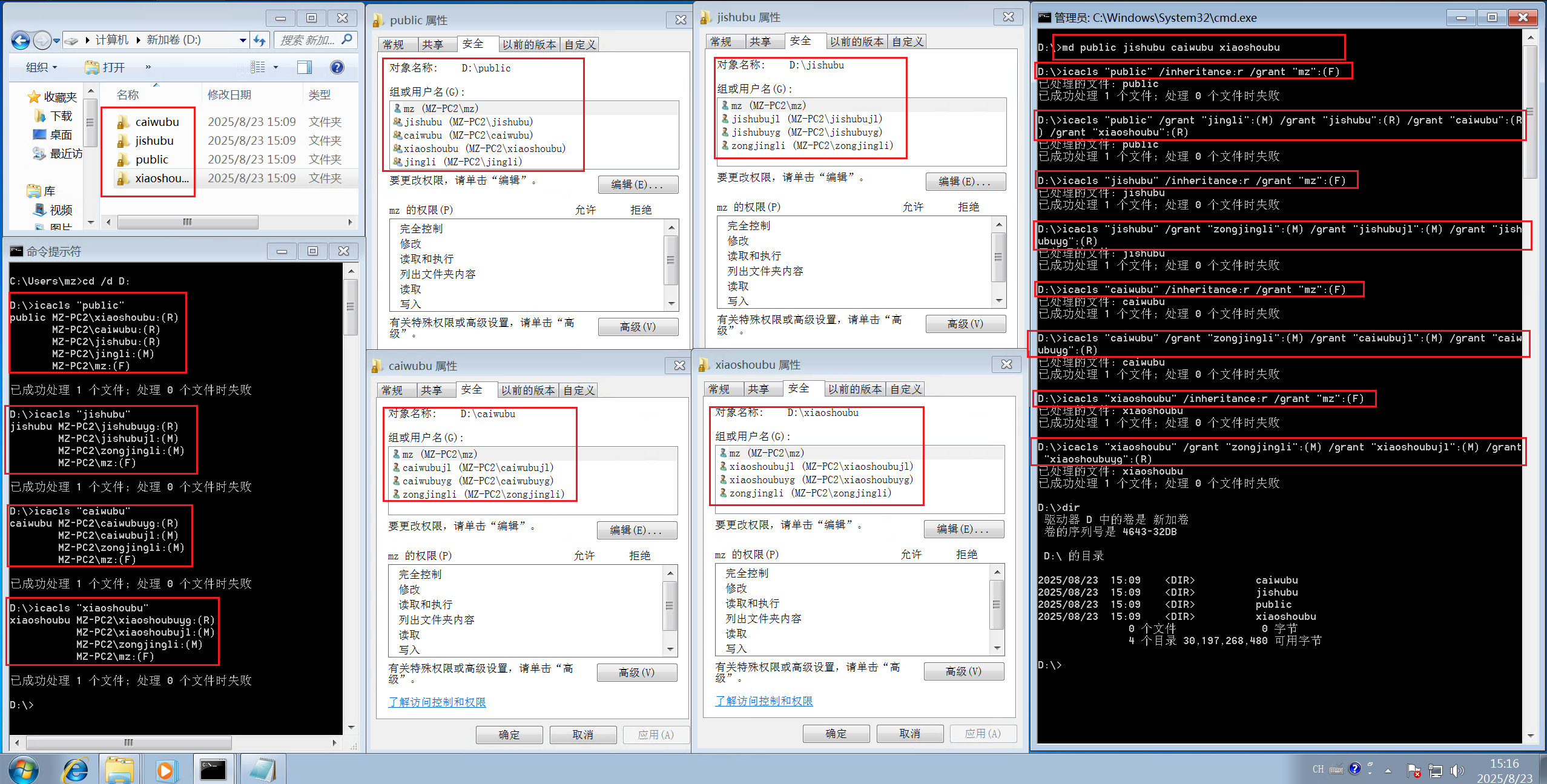
Task: Open the view options dropdown arrow in Explorer
Action: pos(275,67)
